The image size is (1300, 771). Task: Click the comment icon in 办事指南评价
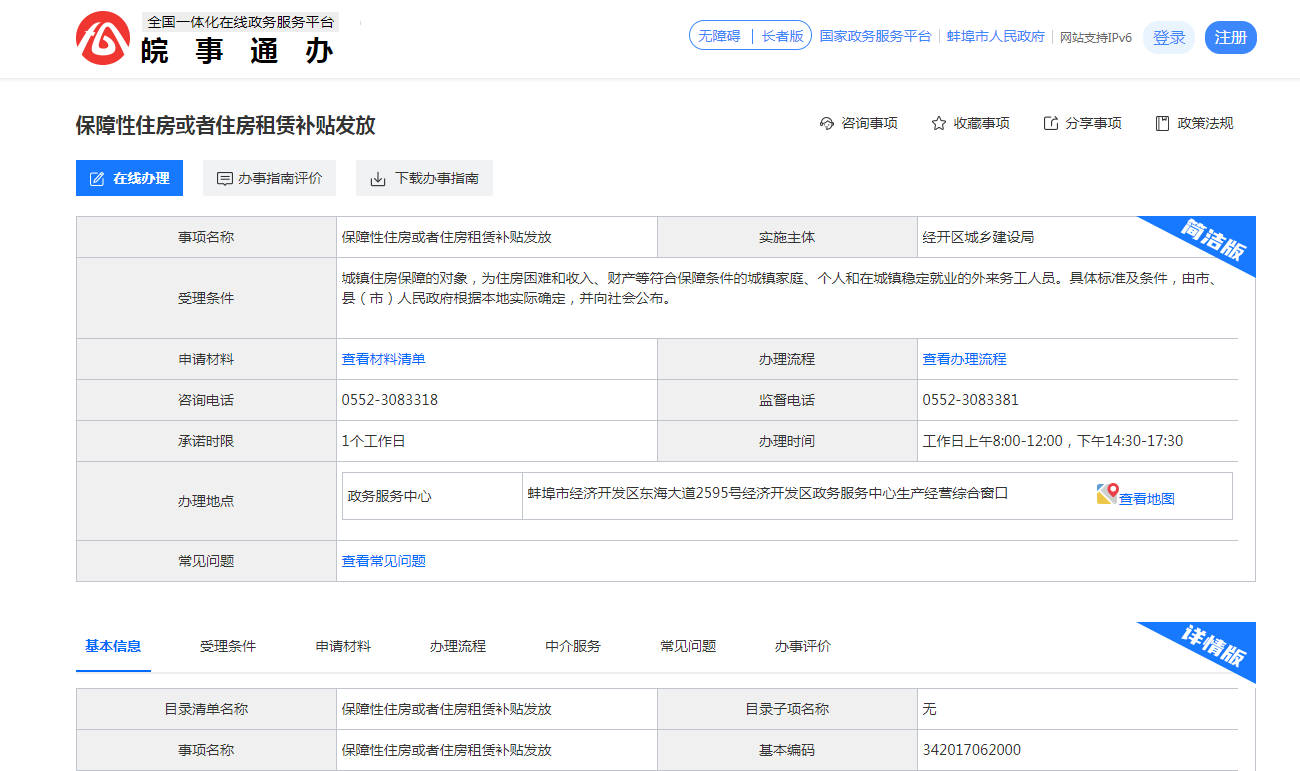[x=225, y=179]
